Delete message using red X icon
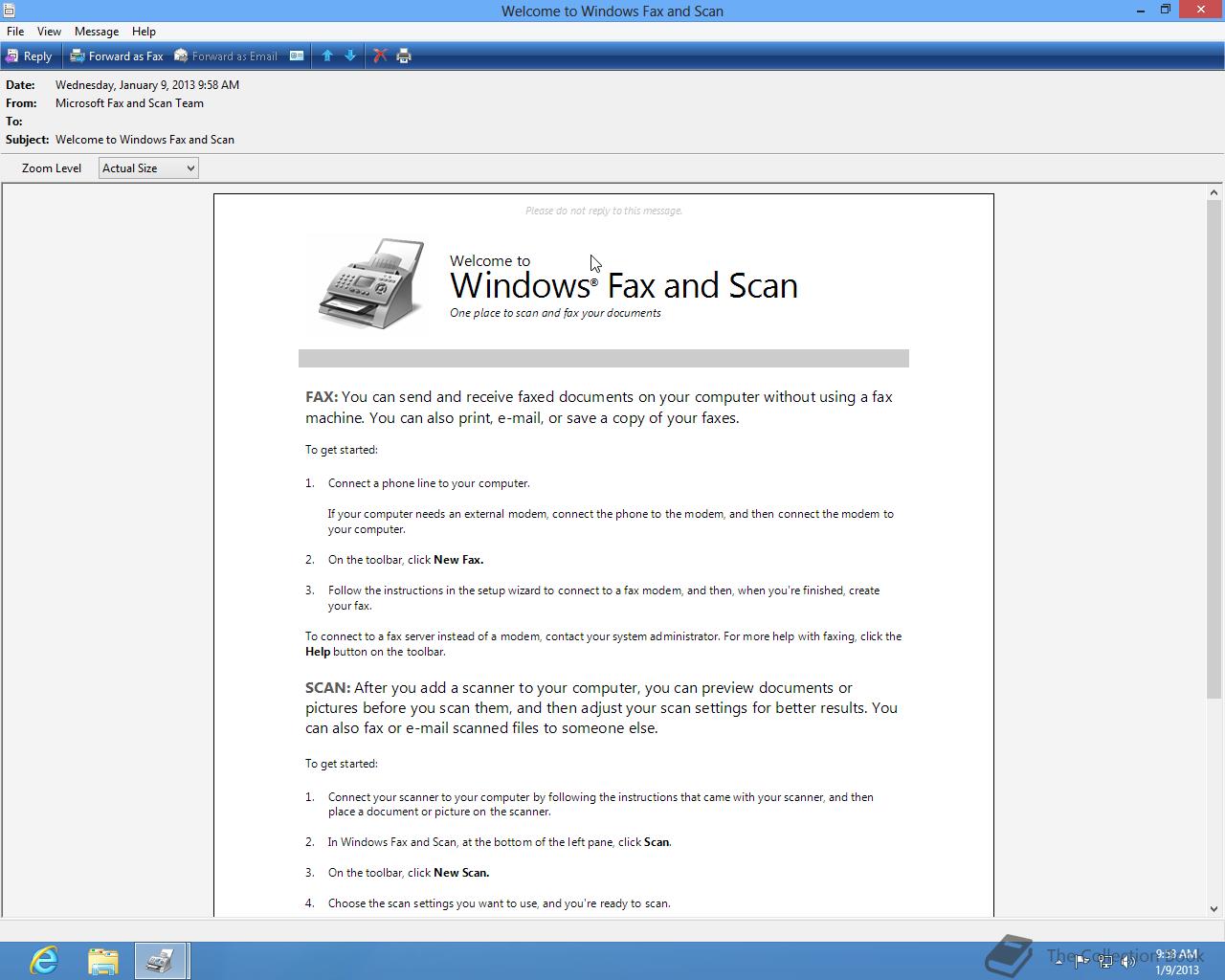Screen dimensions: 1225x980 380,56
